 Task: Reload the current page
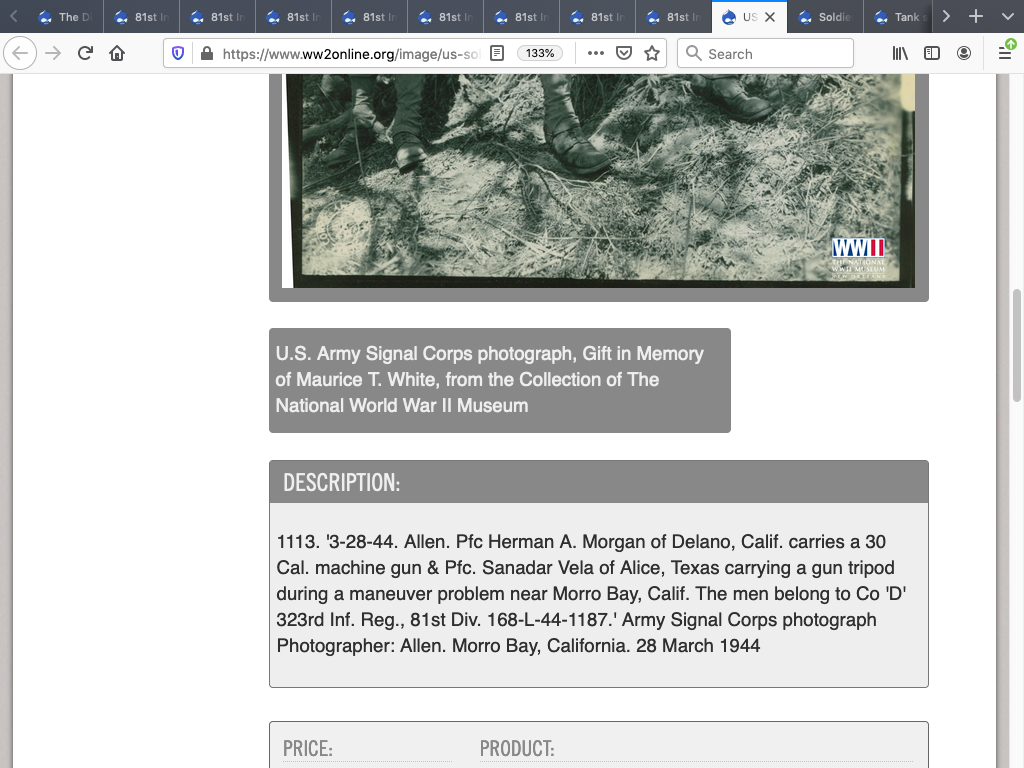(x=85, y=53)
